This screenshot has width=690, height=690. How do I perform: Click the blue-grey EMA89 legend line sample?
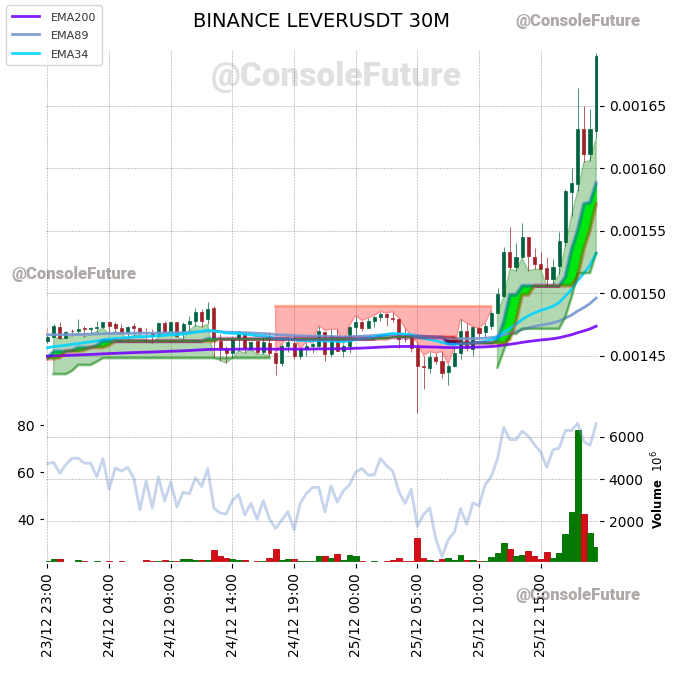point(26,35)
